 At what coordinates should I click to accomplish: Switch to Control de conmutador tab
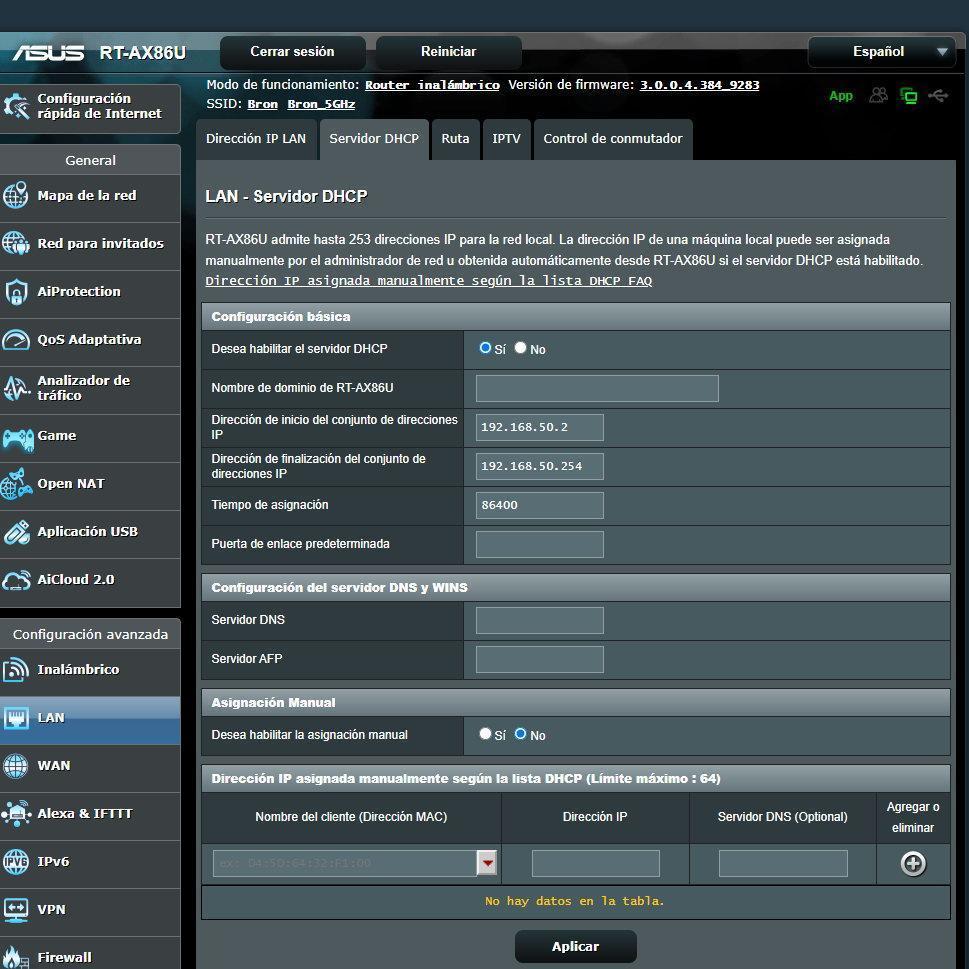[613, 139]
